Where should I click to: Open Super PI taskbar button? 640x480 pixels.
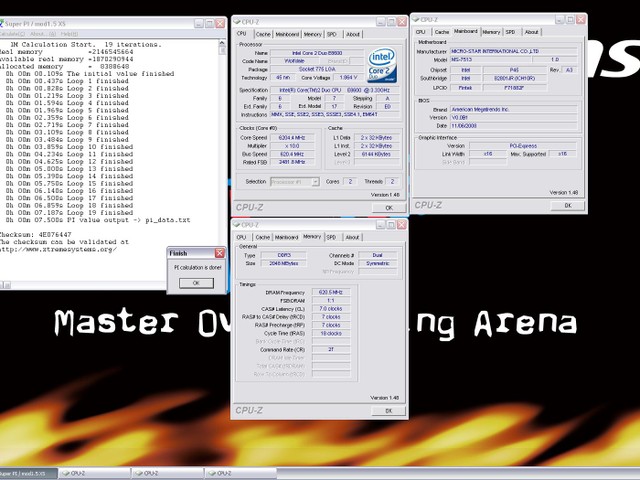point(28,473)
